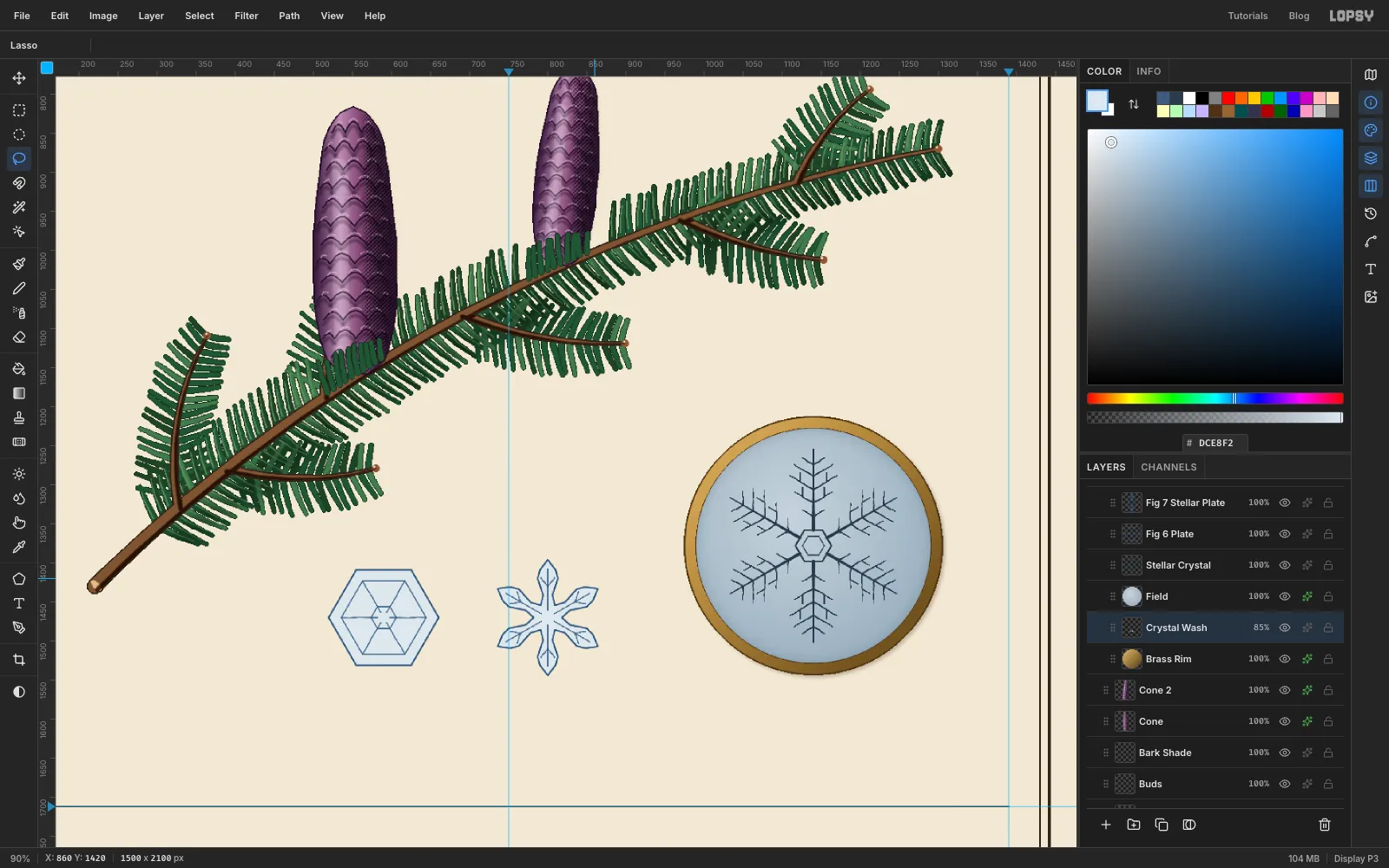Open the History panel from right sidebar
The width and height of the screenshot is (1389, 868).
pos(1371,214)
